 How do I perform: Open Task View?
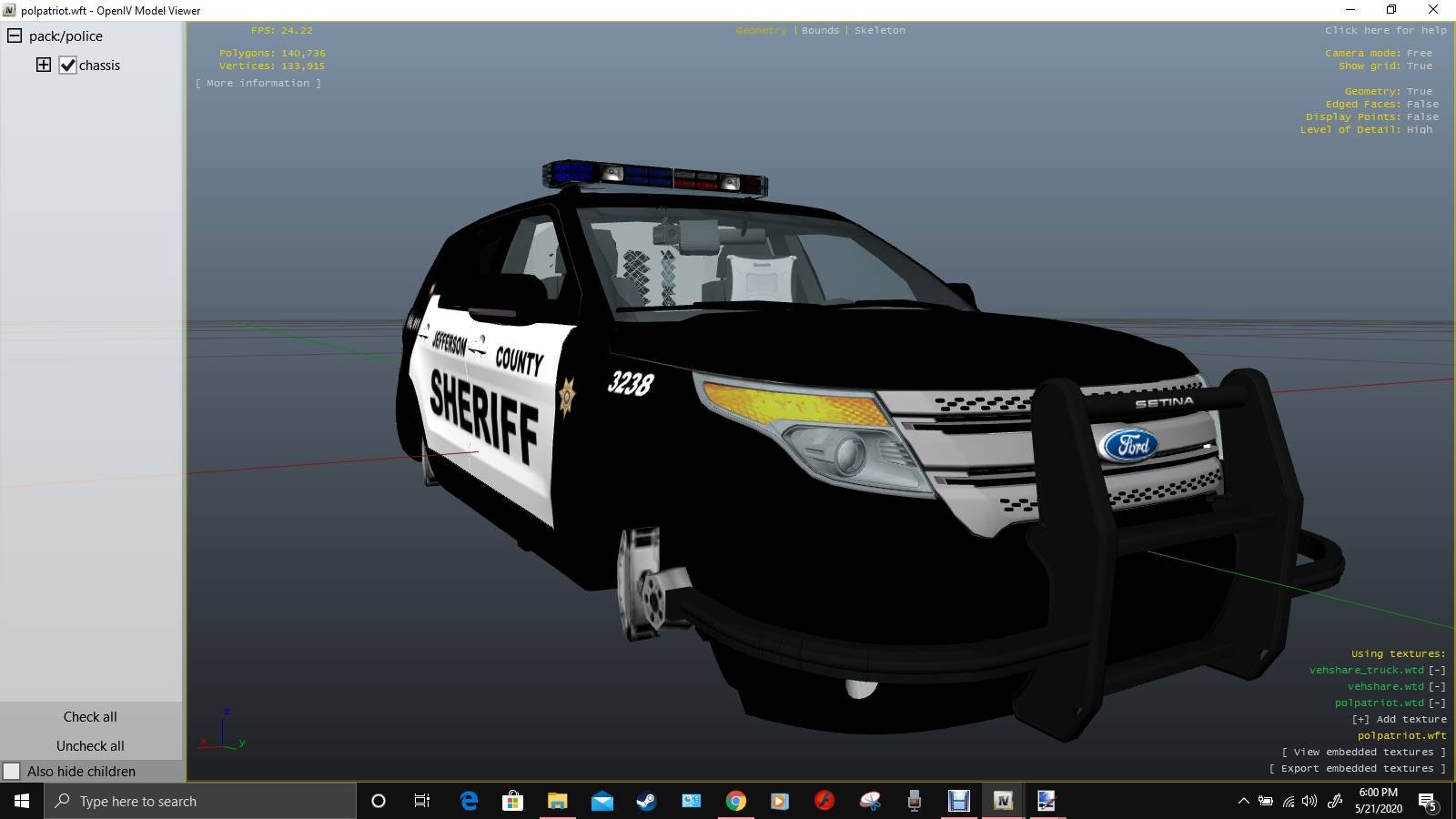[x=422, y=801]
